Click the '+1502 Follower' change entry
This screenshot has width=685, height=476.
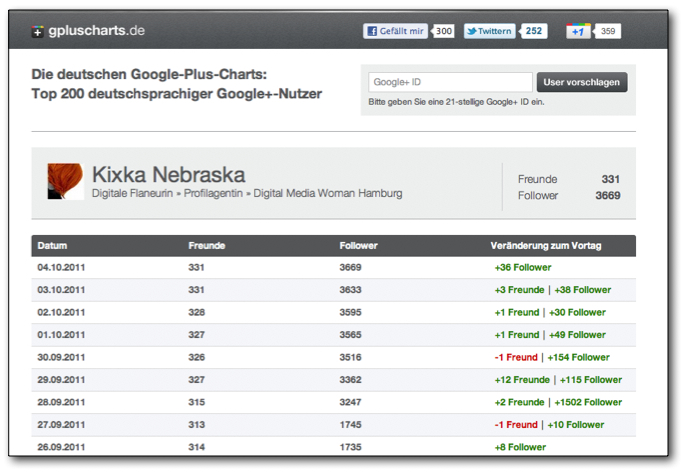pos(586,402)
